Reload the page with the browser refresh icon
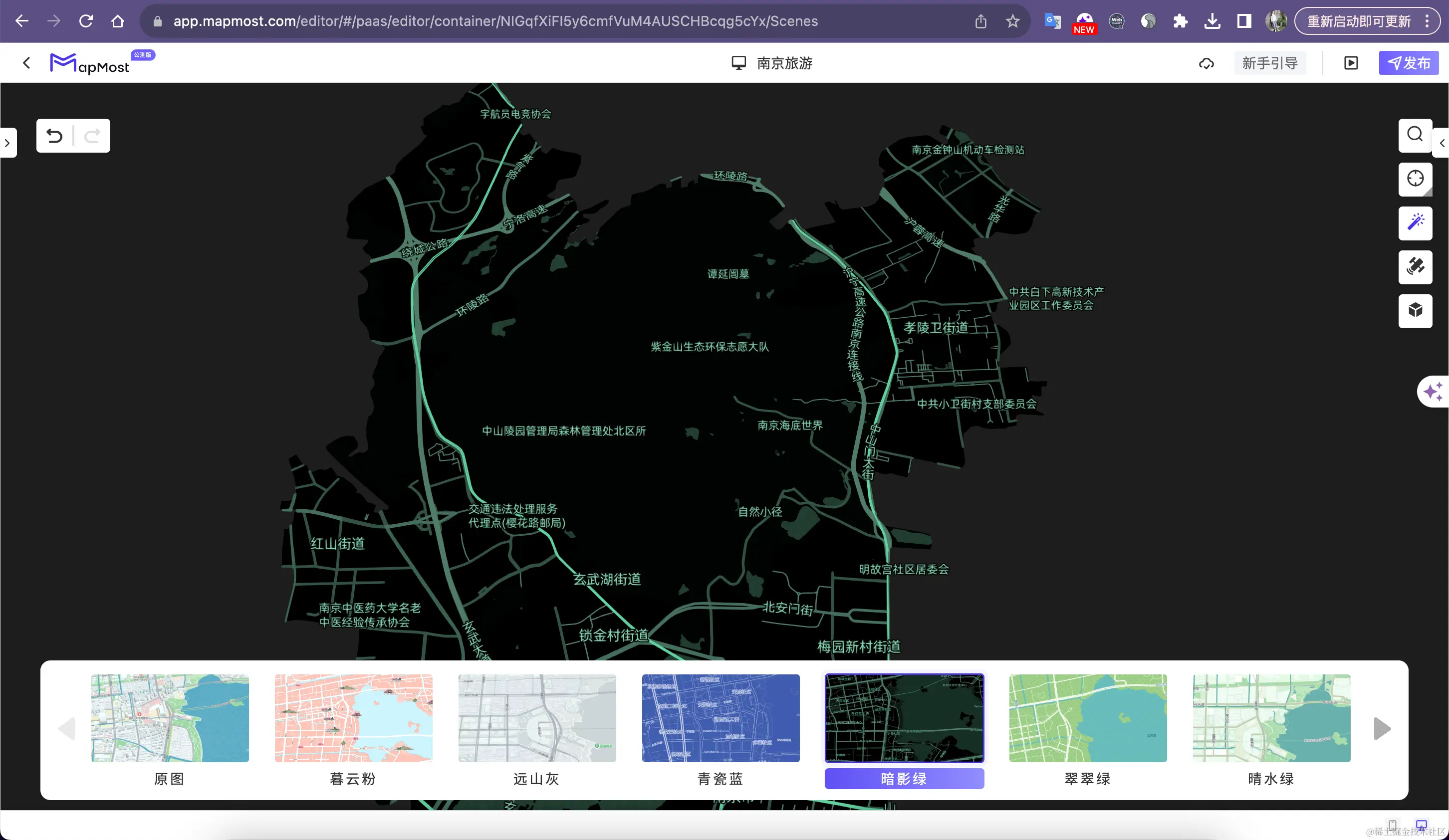 pyautogui.click(x=86, y=21)
